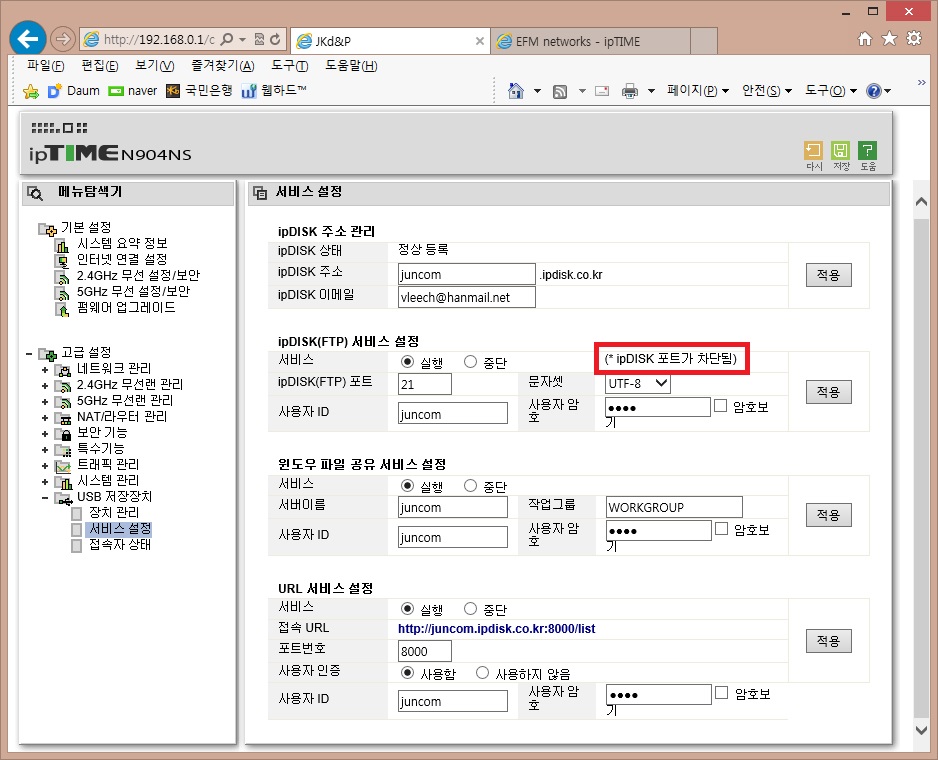The width and height of the screenshot is (938, 760).
Task: Open the browser home icon at top right
Action: pos(865,39)
